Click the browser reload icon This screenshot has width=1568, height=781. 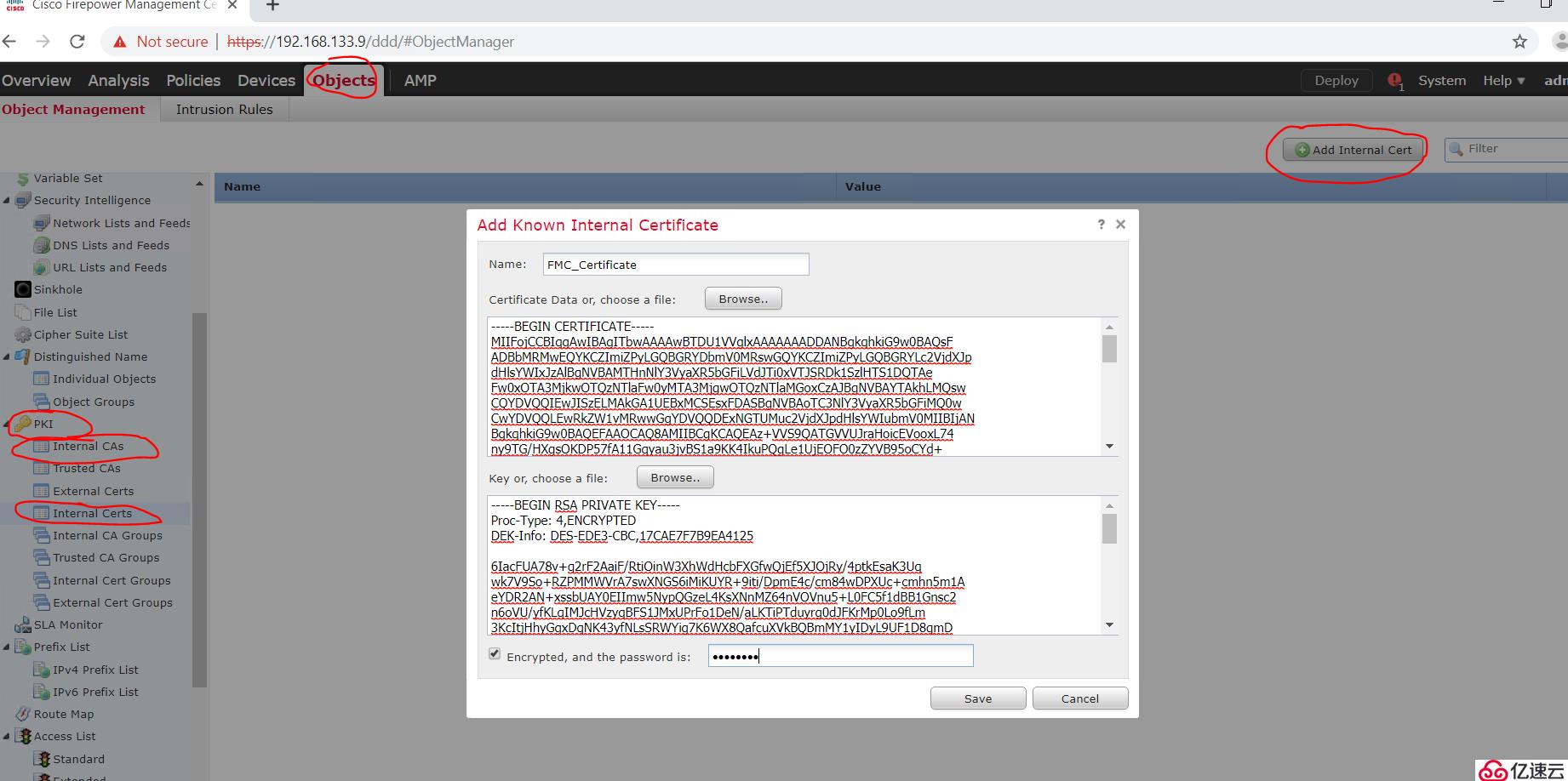click(x=77, y=42)
